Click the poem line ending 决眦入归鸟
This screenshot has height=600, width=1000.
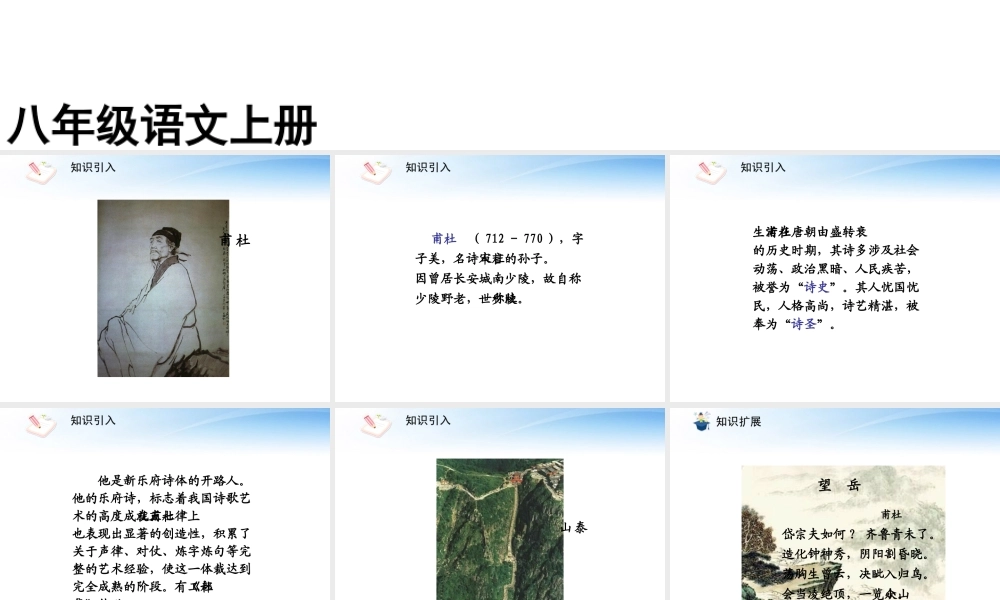855,574
